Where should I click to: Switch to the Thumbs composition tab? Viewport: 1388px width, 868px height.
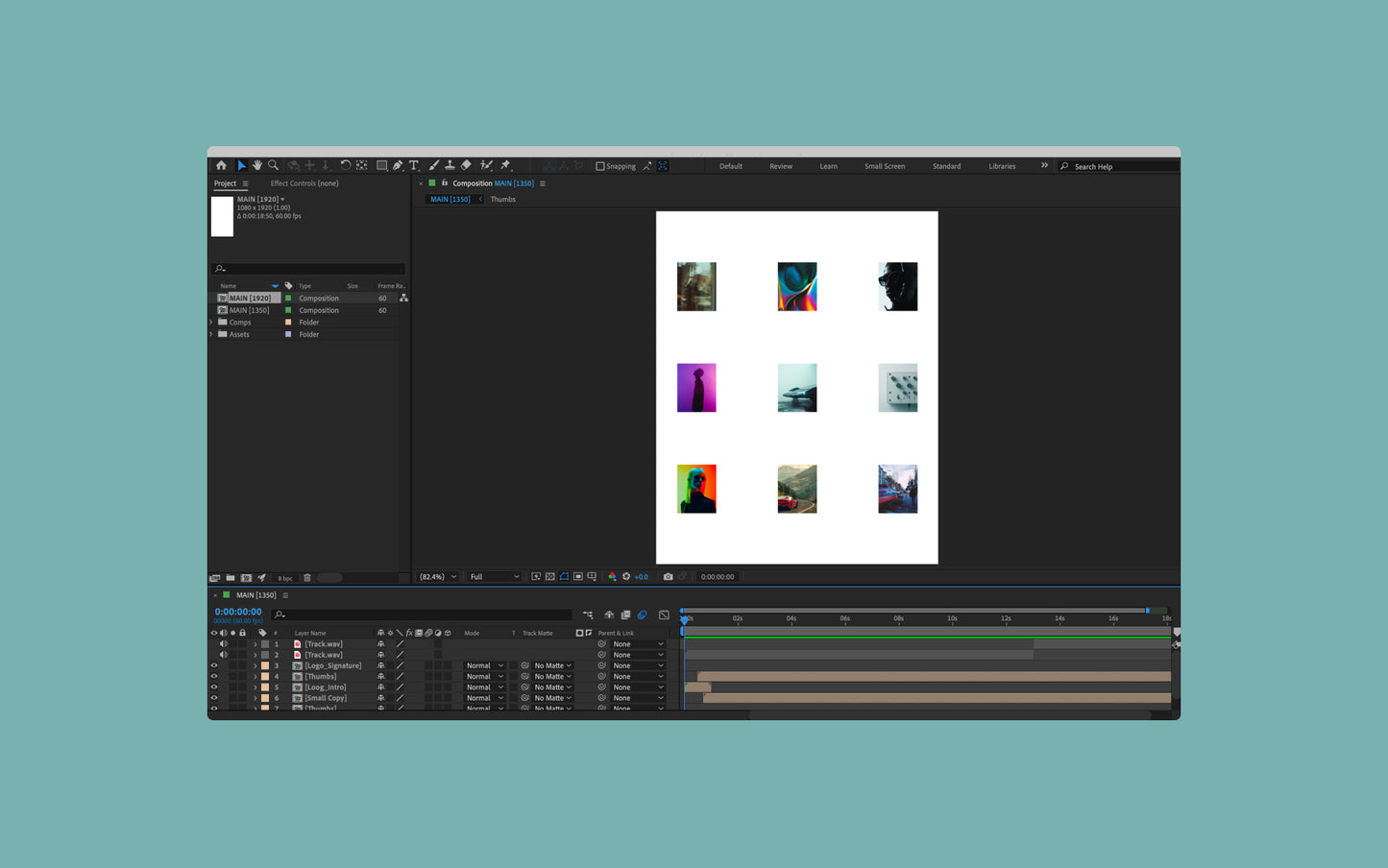click(x=503, y=200)
